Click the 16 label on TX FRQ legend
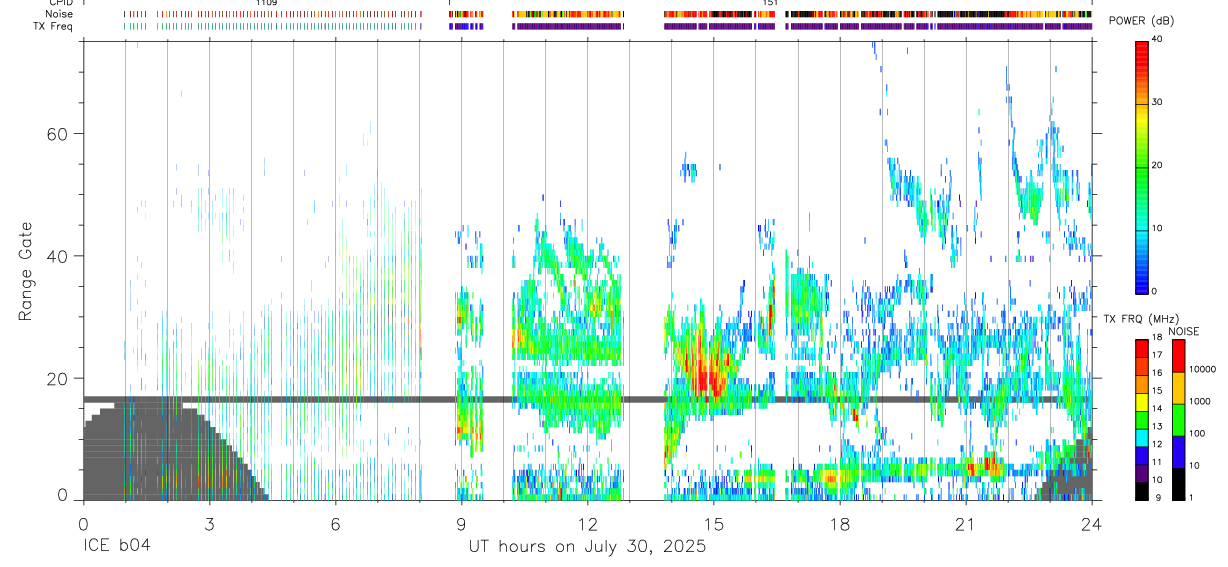The width and height of the screenshot is (1228, 567). tap(1155, 373)
